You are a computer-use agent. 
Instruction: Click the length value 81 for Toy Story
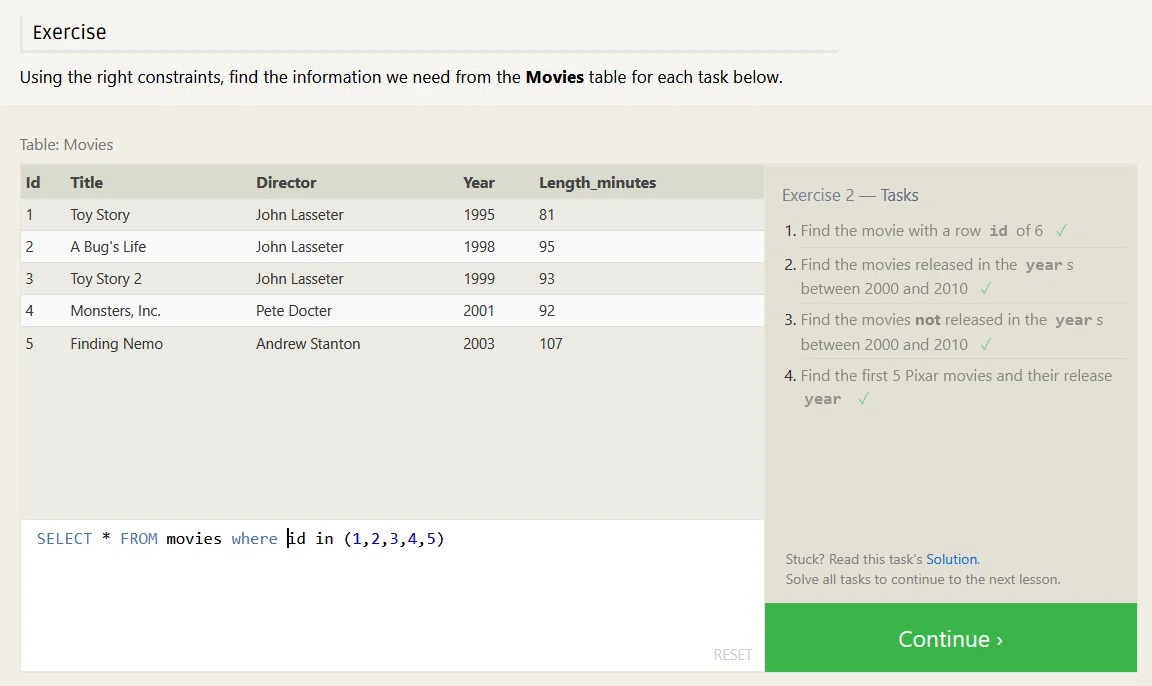click(547, 215)
